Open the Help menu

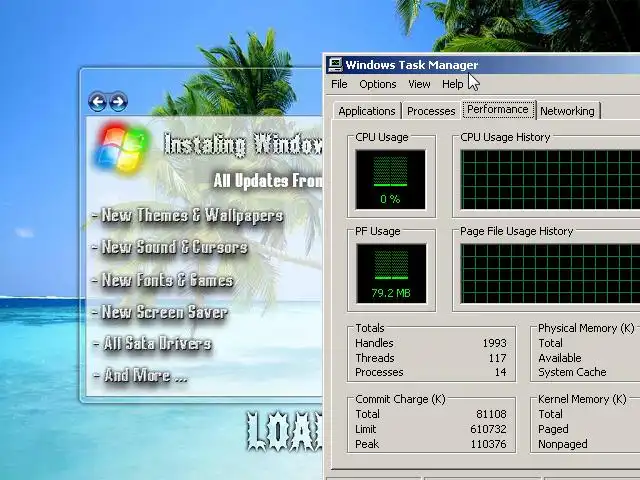(452, 84)
